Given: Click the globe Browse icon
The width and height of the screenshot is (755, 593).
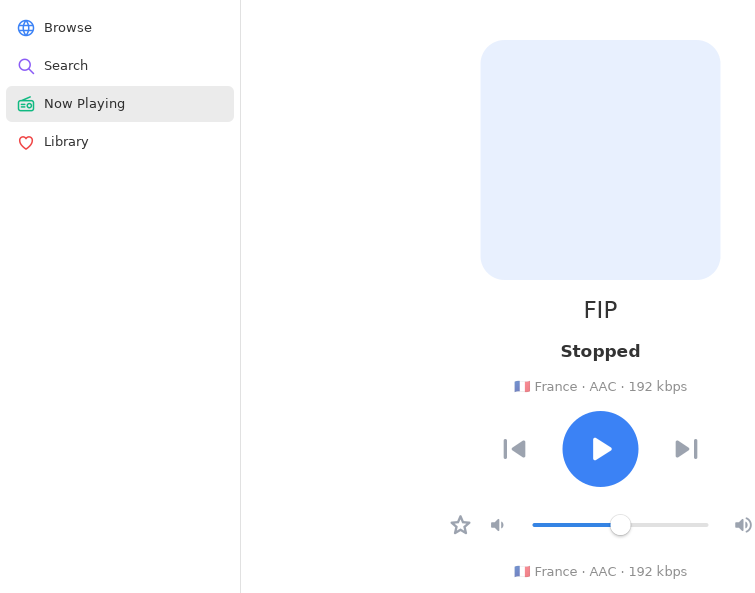Looking at the screenshot, I should coord(26,28).
